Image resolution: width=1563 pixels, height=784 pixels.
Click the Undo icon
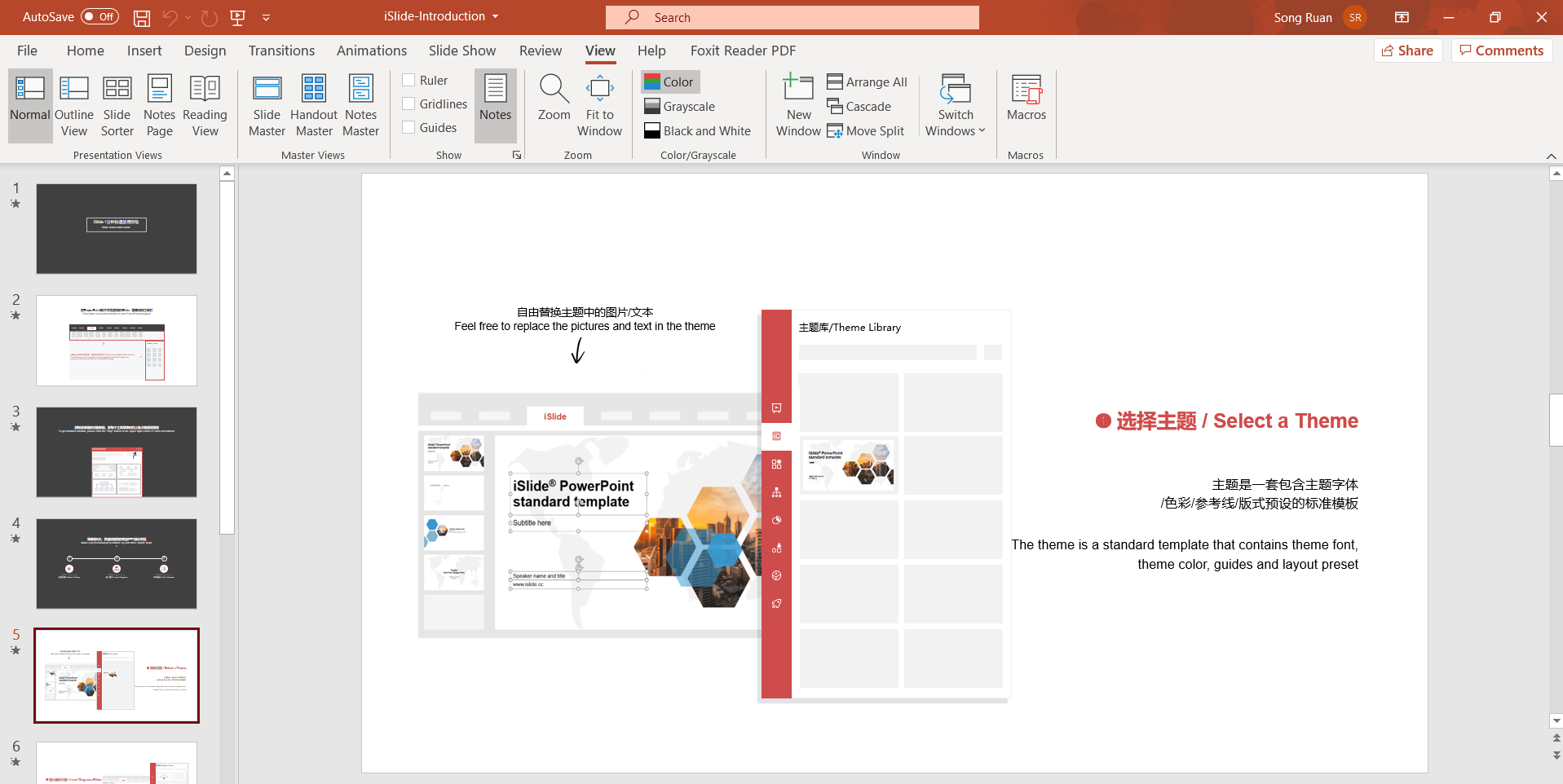170,17
